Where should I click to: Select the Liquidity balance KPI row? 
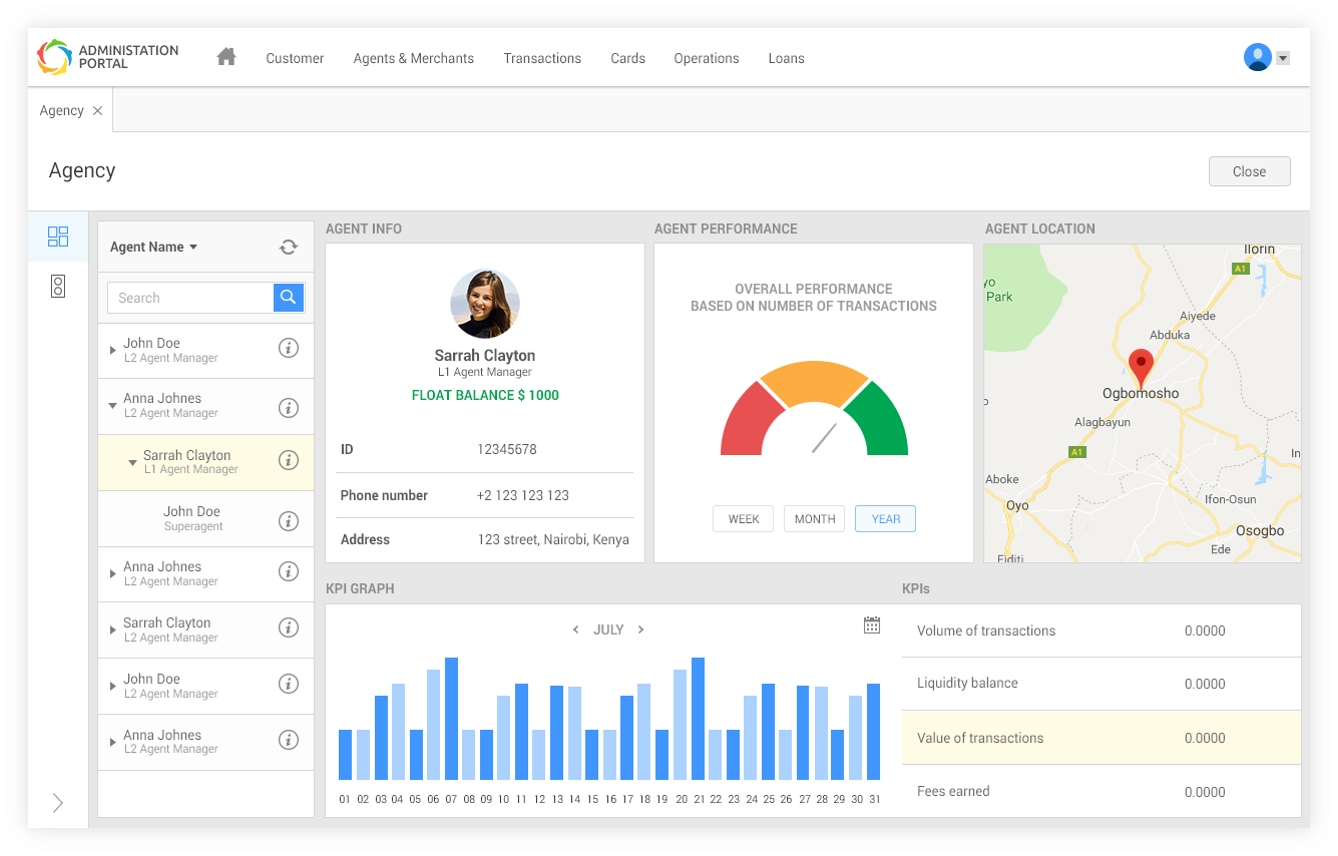tap(1101, 684)
